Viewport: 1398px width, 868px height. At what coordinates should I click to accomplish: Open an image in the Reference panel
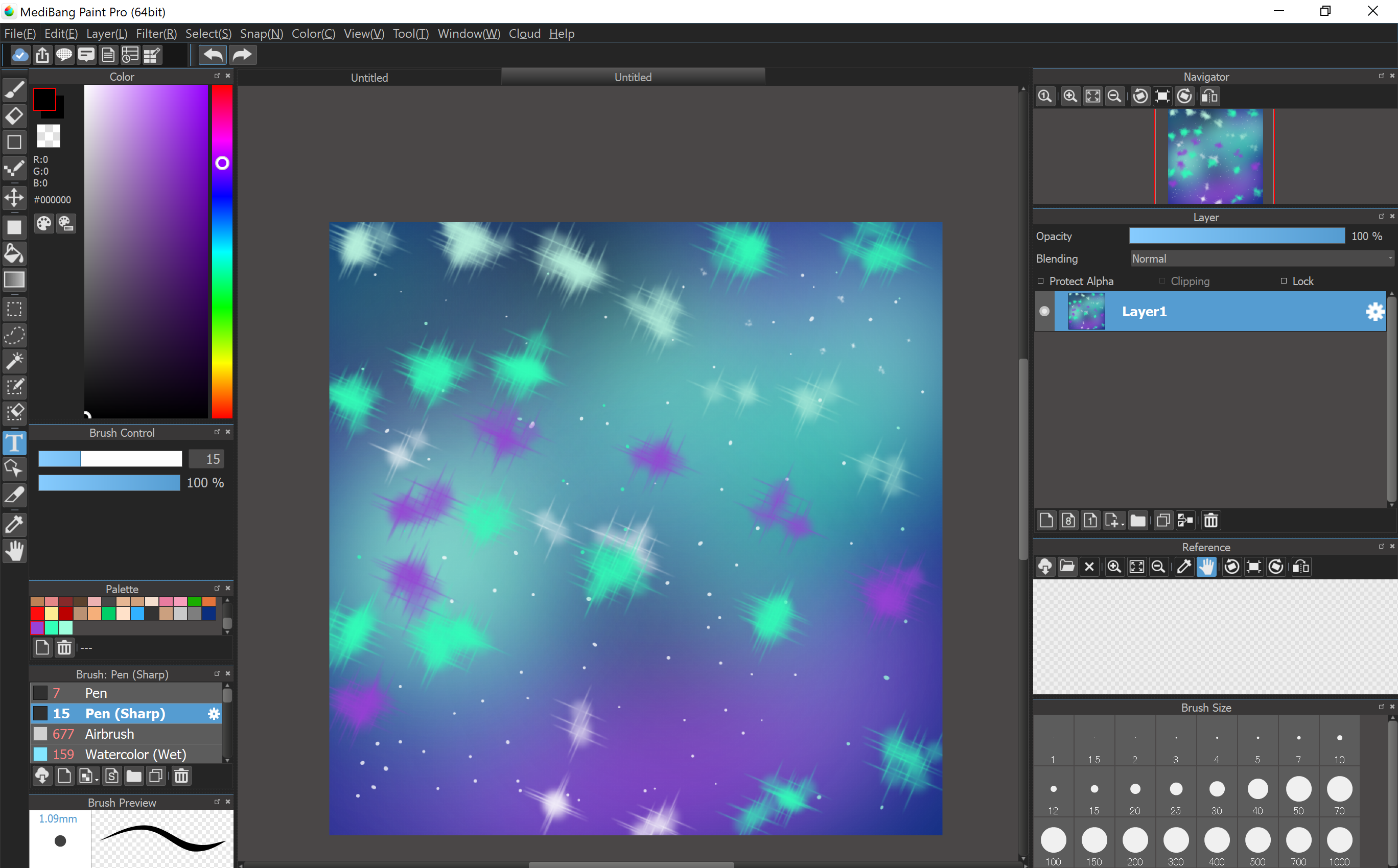[1067, 567]
